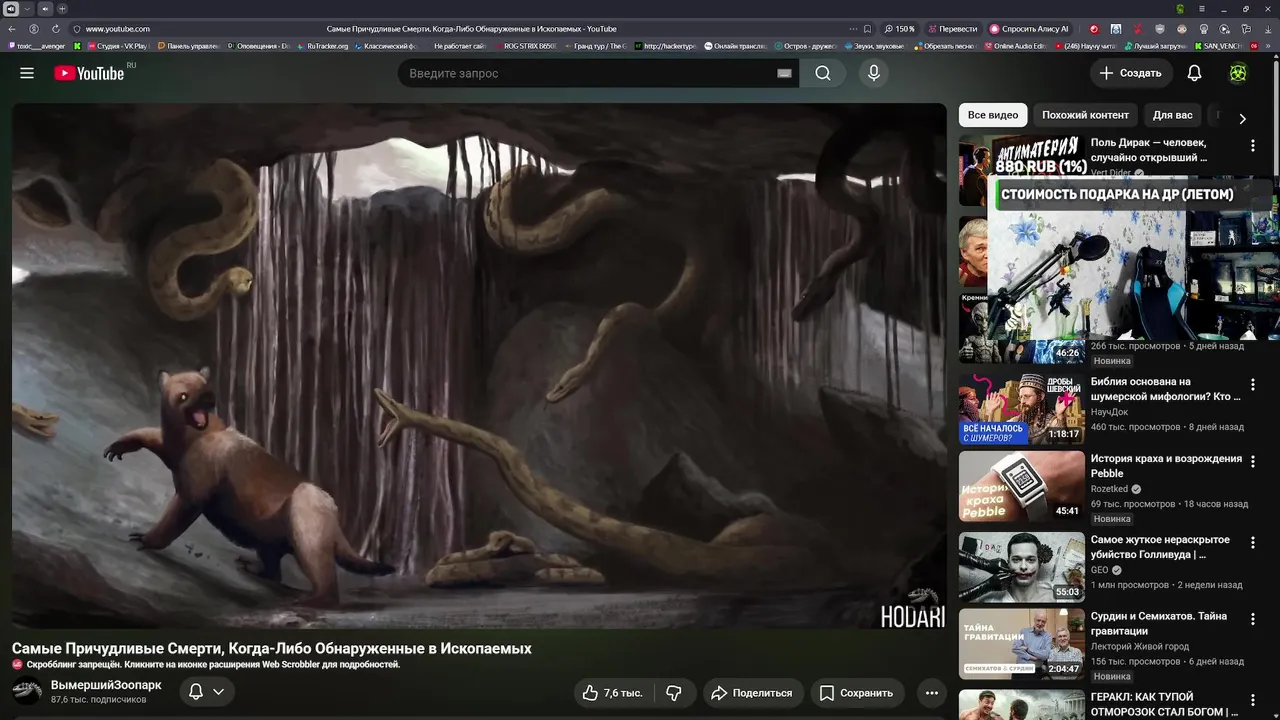Like the video (7,6 тыс.)
This screenshot has width=1280, height=720.
(613, 693)
